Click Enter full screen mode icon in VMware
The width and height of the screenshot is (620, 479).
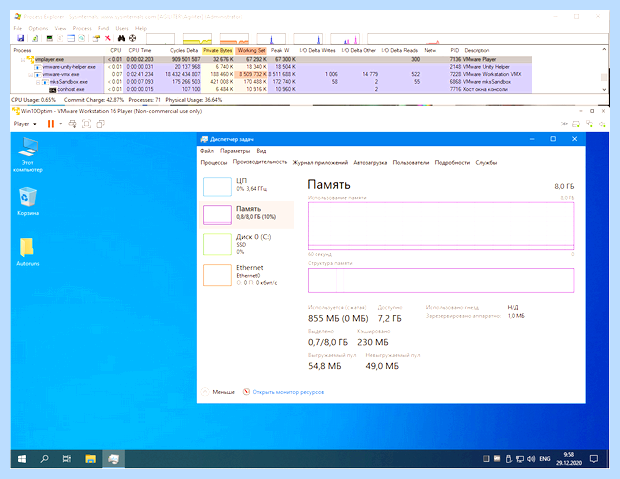(87, 124)
